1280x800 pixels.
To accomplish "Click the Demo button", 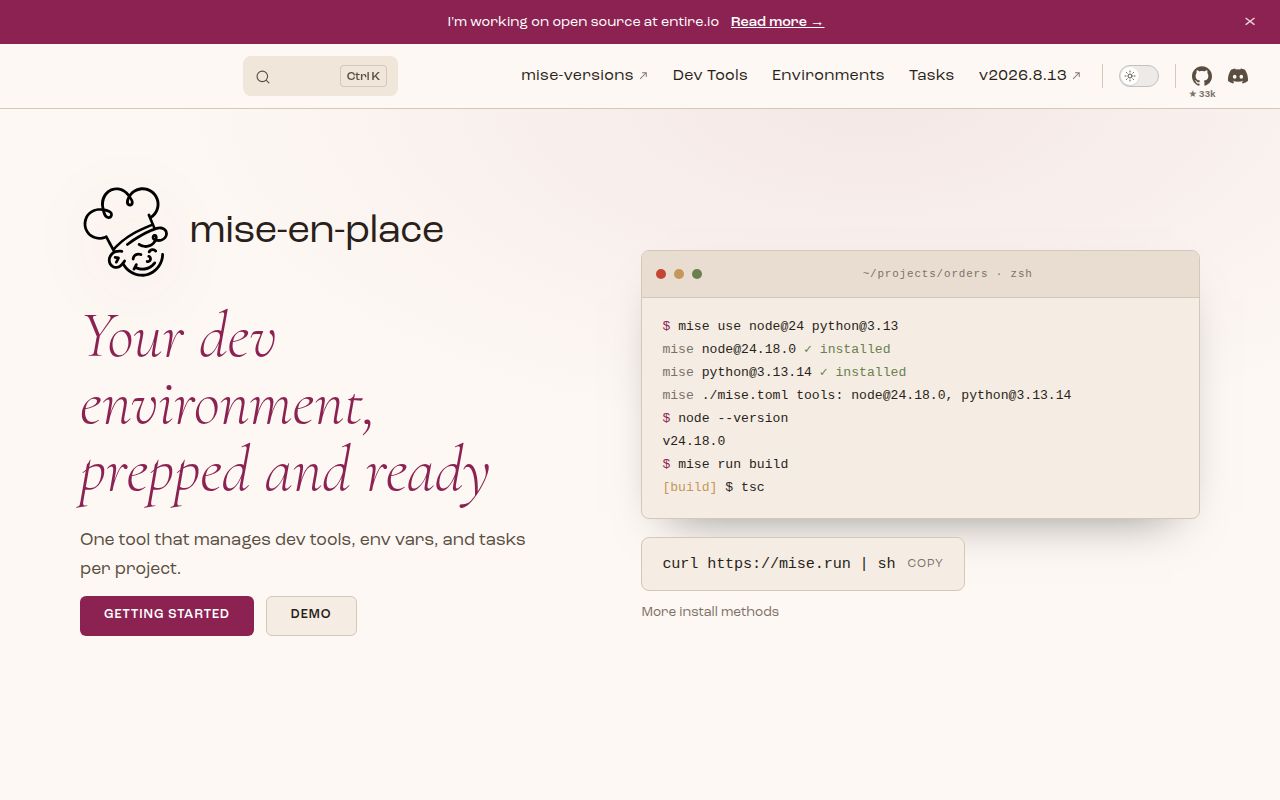I will pos(311,615).
